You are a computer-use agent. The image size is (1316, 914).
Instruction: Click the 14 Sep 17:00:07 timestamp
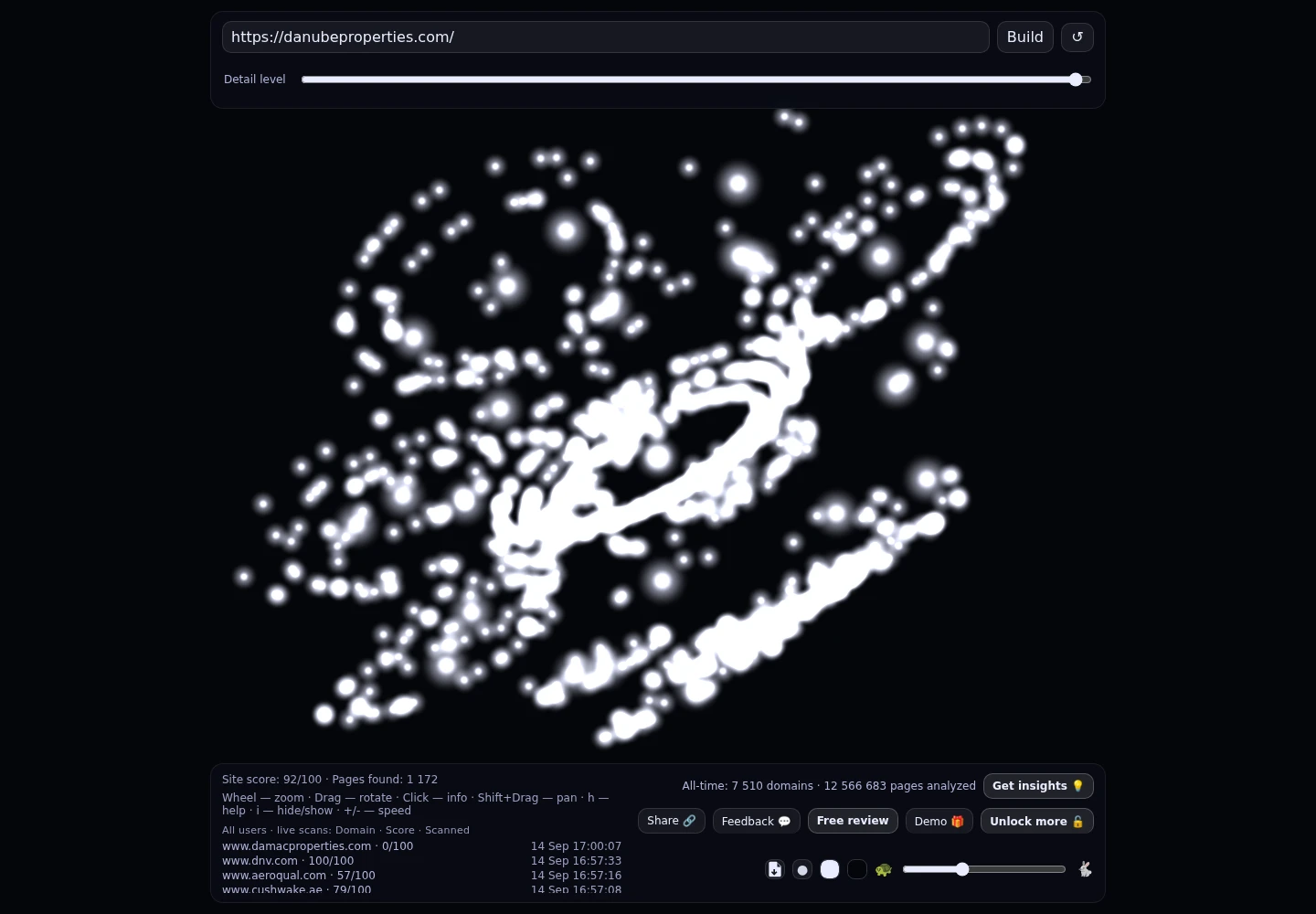pos(576,846)
